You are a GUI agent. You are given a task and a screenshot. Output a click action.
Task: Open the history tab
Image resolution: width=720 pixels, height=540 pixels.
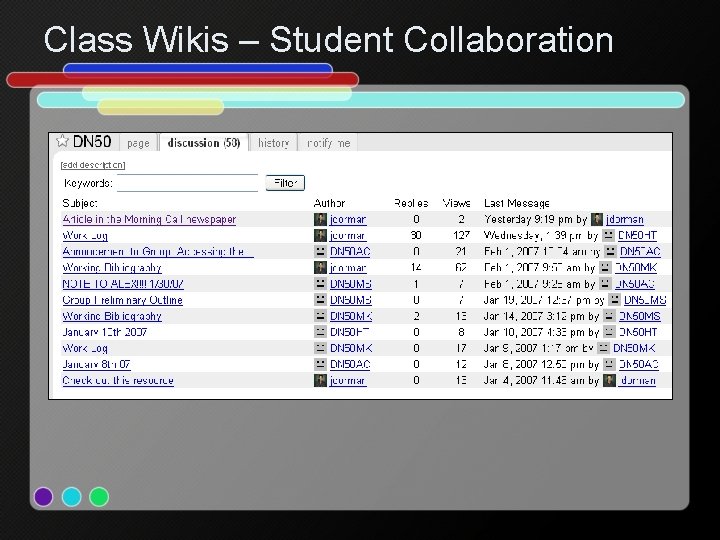(274, 143)
